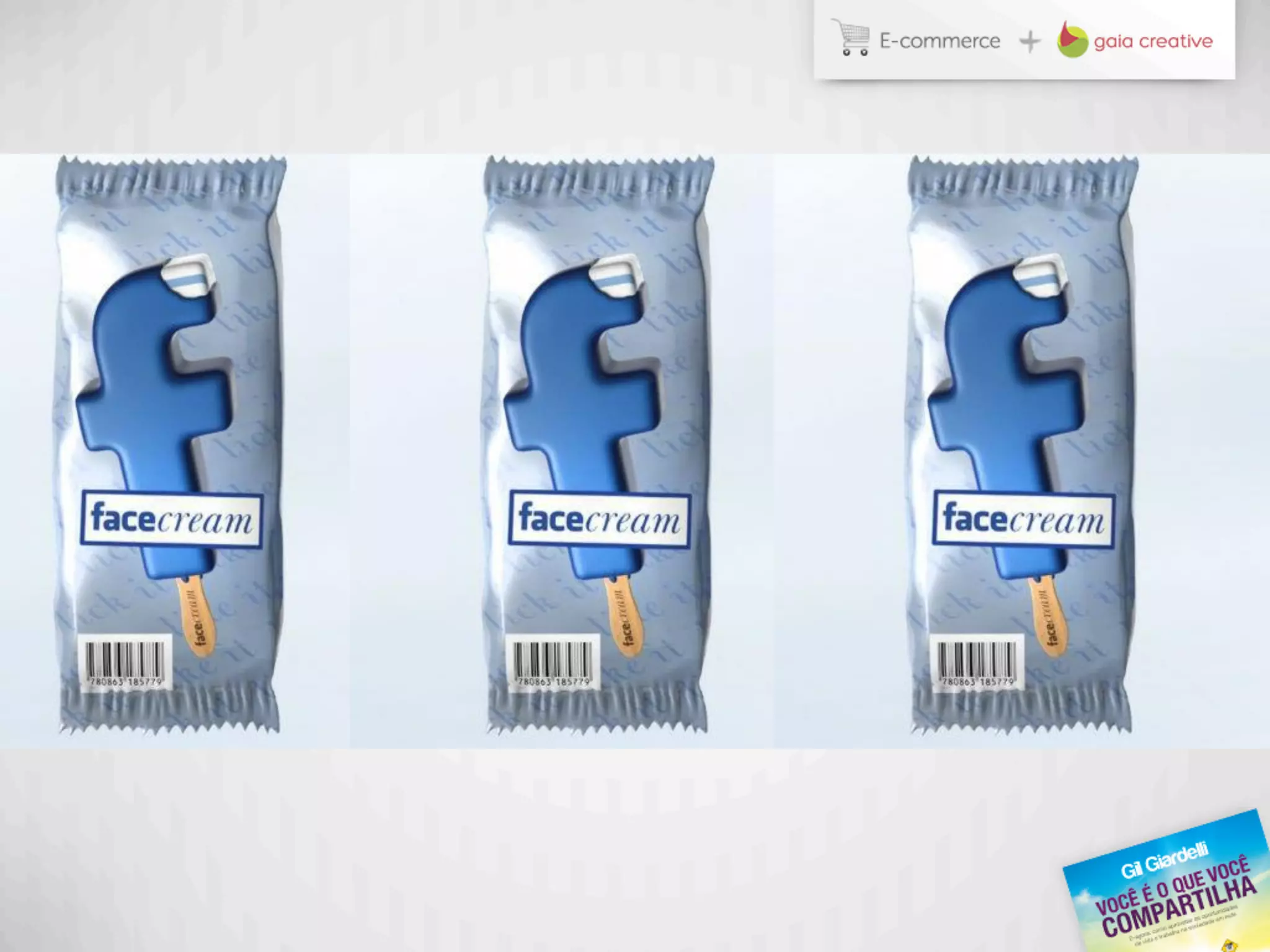Click the gaia creative brand text
Screen dimensions: 1270x952
coord(1153,42)
